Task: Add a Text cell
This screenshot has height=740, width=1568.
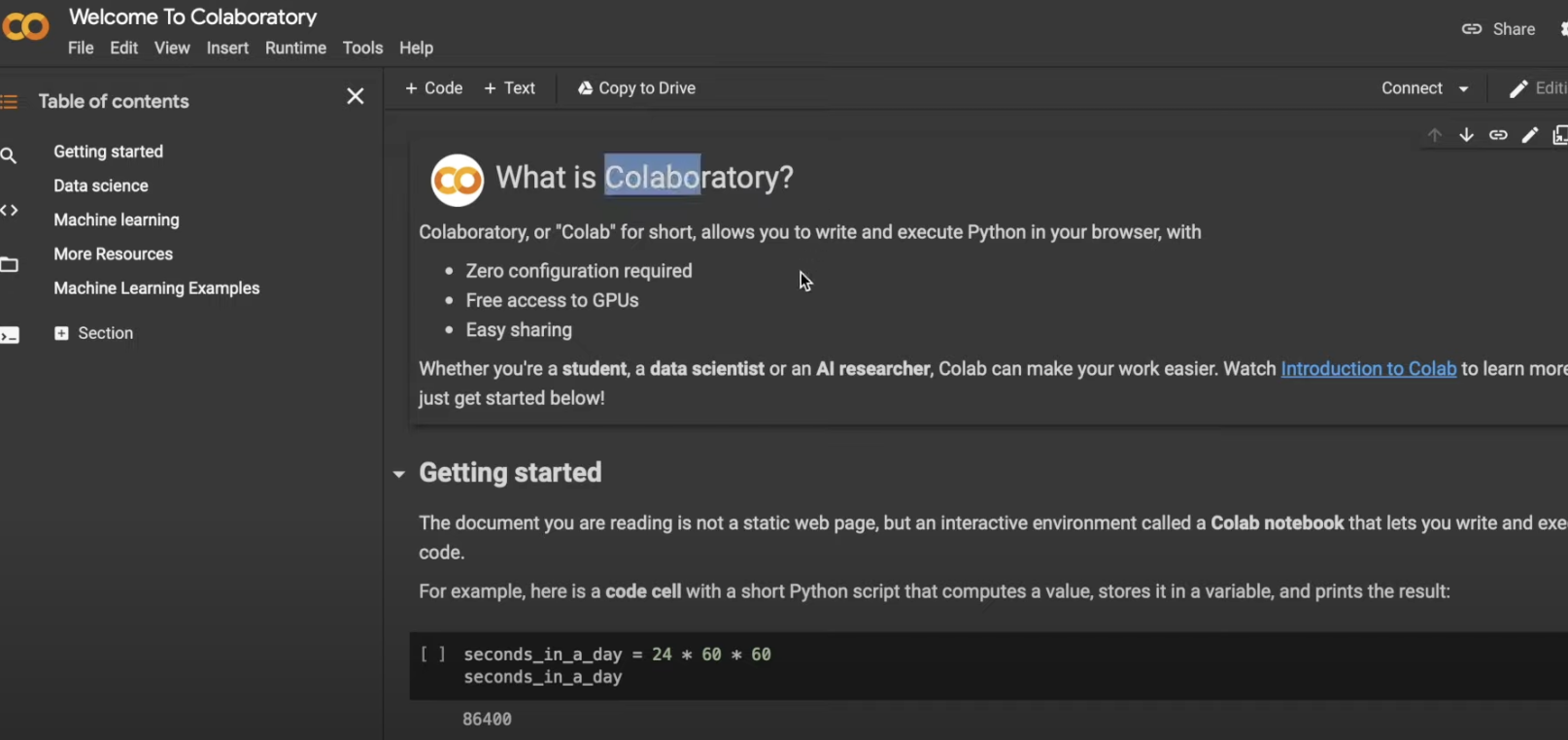Action: tap(509, 87)
